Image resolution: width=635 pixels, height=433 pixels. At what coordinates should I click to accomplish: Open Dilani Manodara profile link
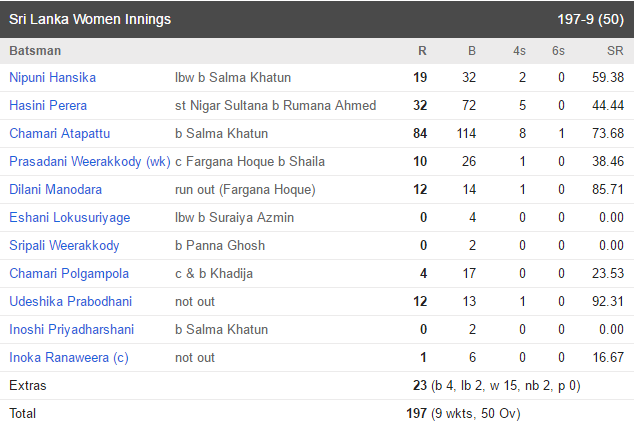(x=55, y=189)
